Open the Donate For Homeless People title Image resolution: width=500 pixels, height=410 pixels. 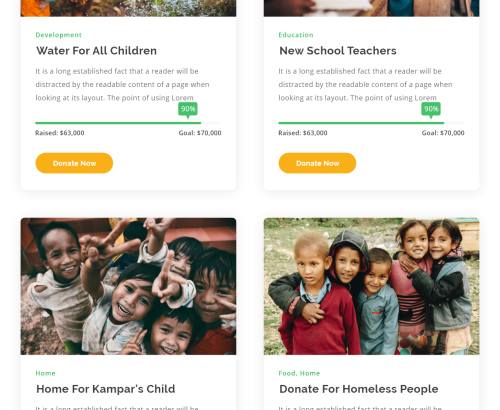[359, 389]
